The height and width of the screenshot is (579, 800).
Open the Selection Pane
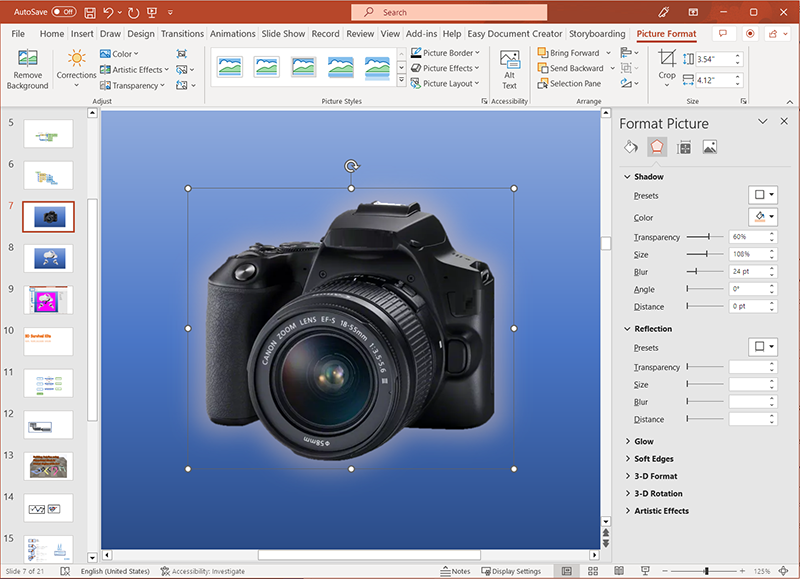(x=569, y=83)
